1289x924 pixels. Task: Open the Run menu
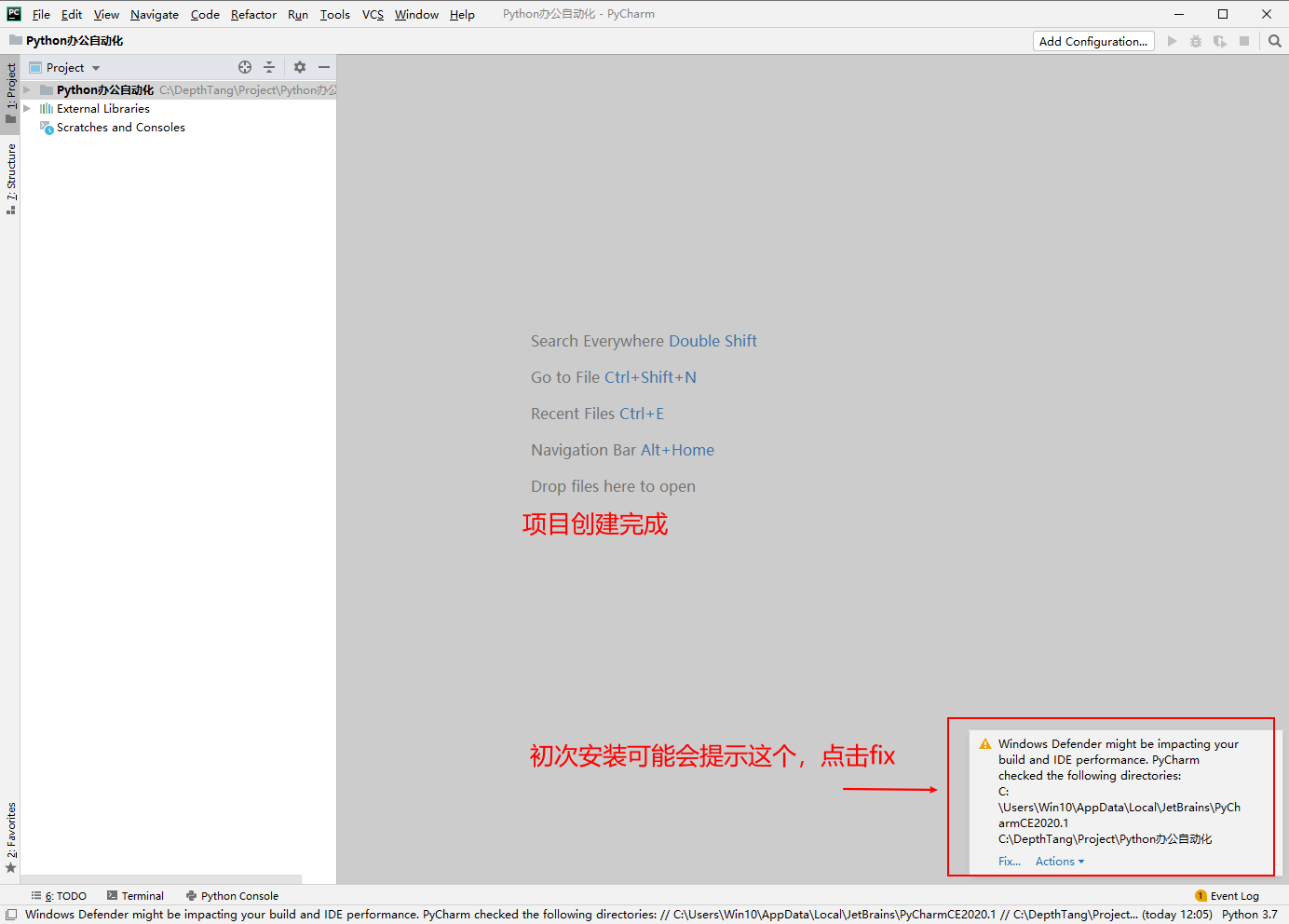[x=298, y=14]
